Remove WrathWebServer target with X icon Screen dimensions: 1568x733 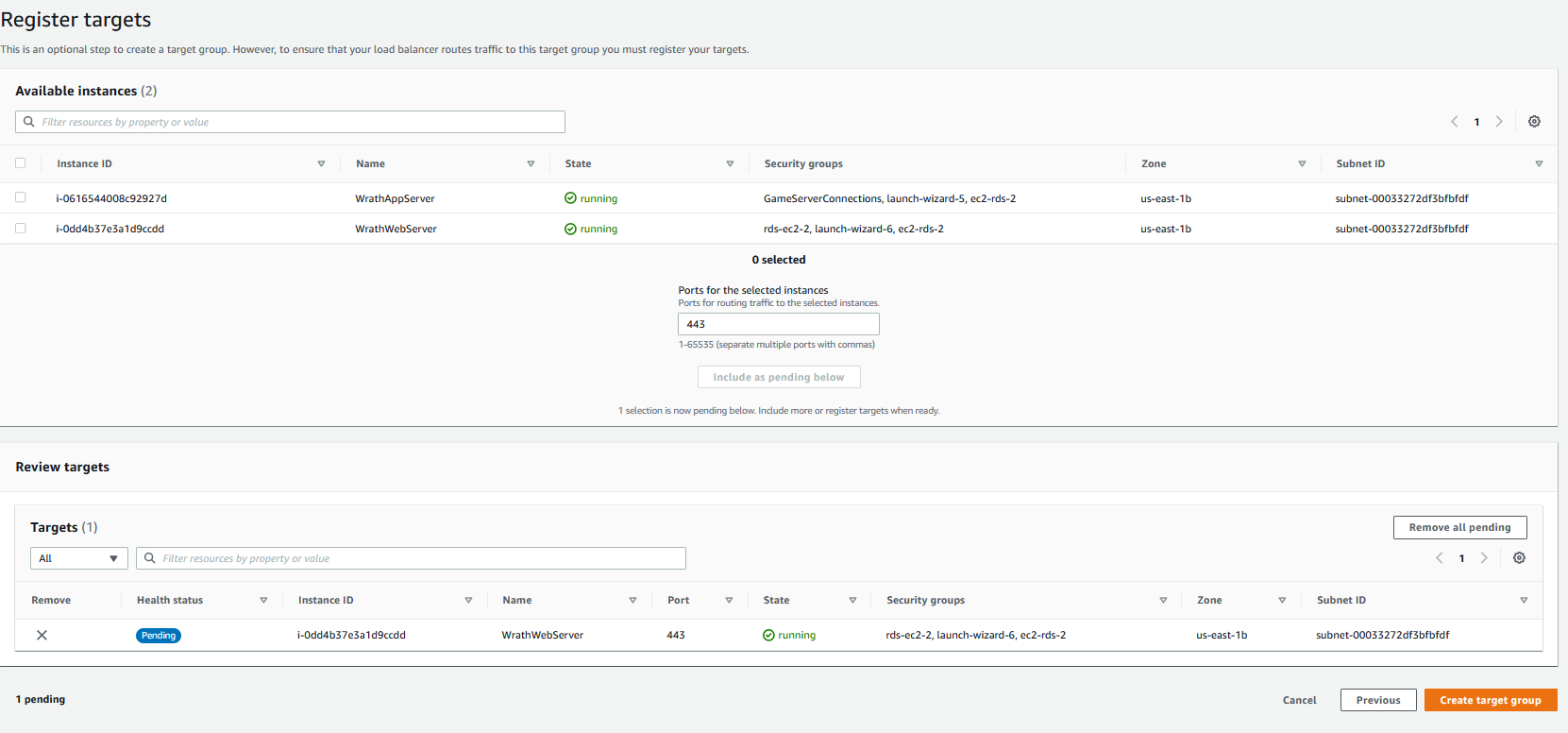pyautogui.click(x=42, y=636)
